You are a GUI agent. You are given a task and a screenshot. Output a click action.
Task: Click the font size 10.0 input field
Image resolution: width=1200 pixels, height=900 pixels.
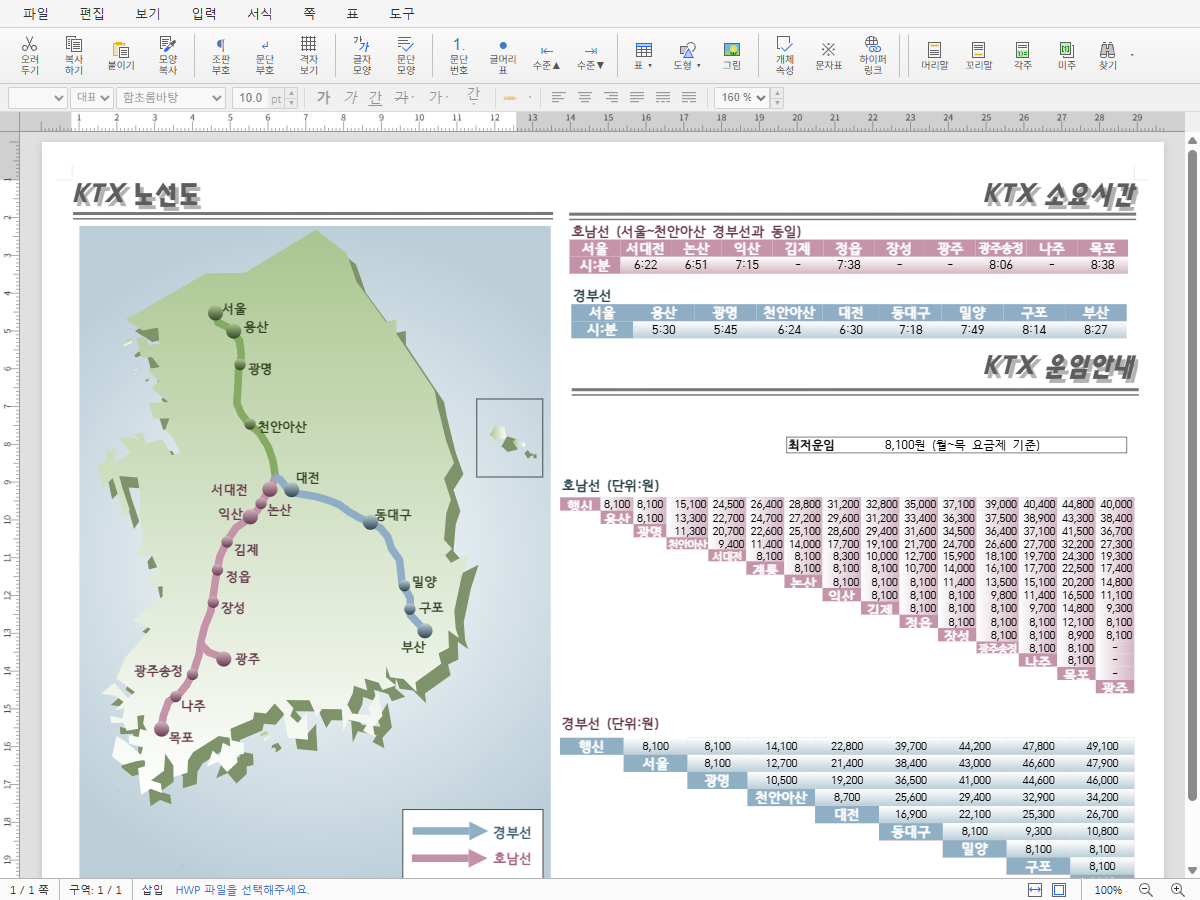(x=251, y=97)
